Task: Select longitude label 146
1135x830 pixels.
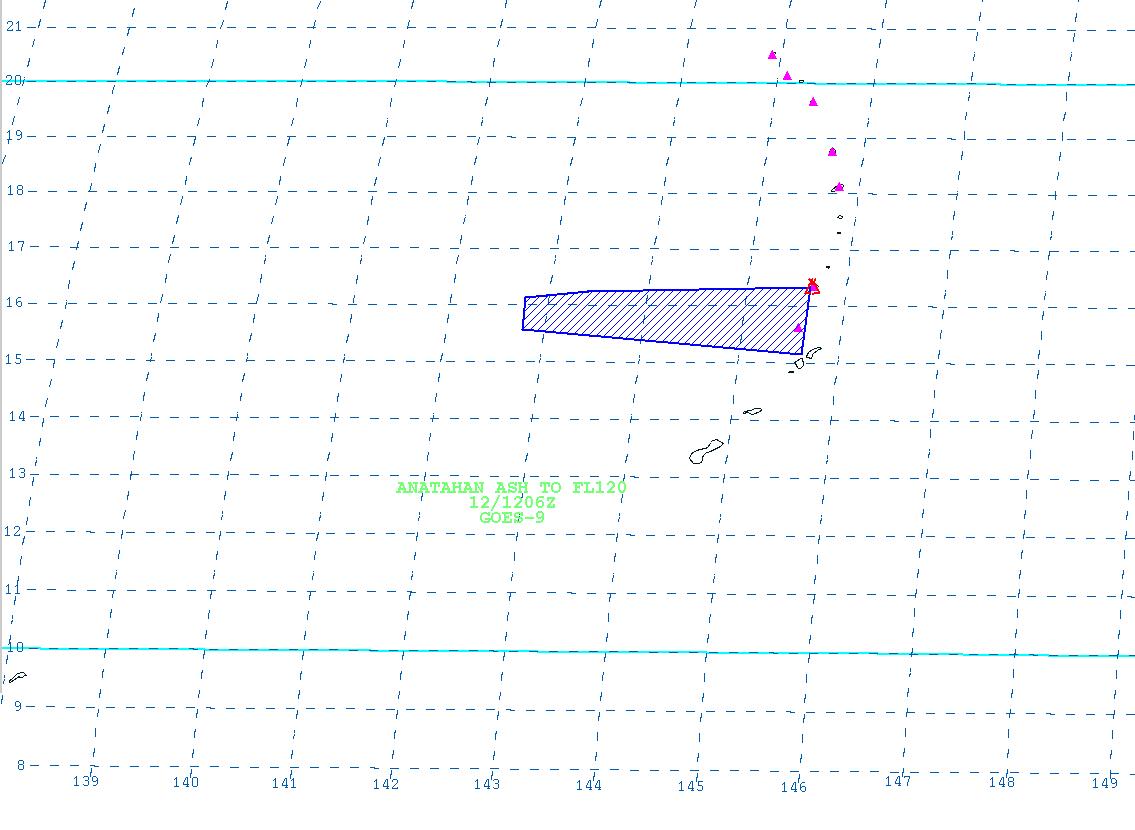Action: coord(793,787)
